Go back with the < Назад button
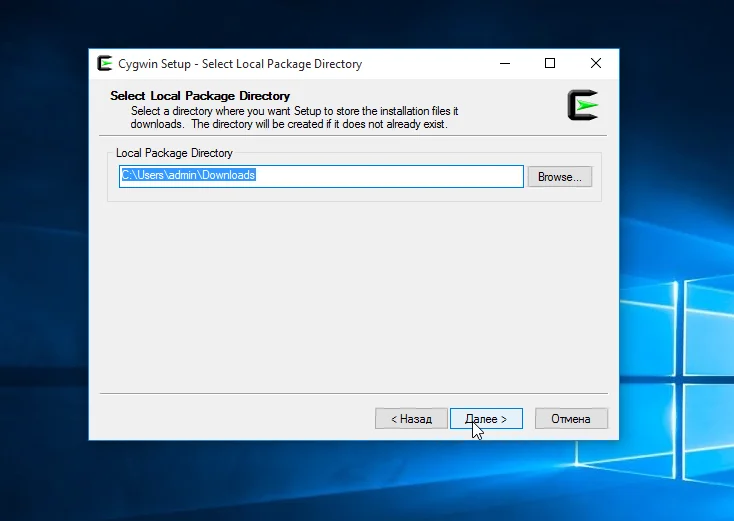 coord(411,418)
